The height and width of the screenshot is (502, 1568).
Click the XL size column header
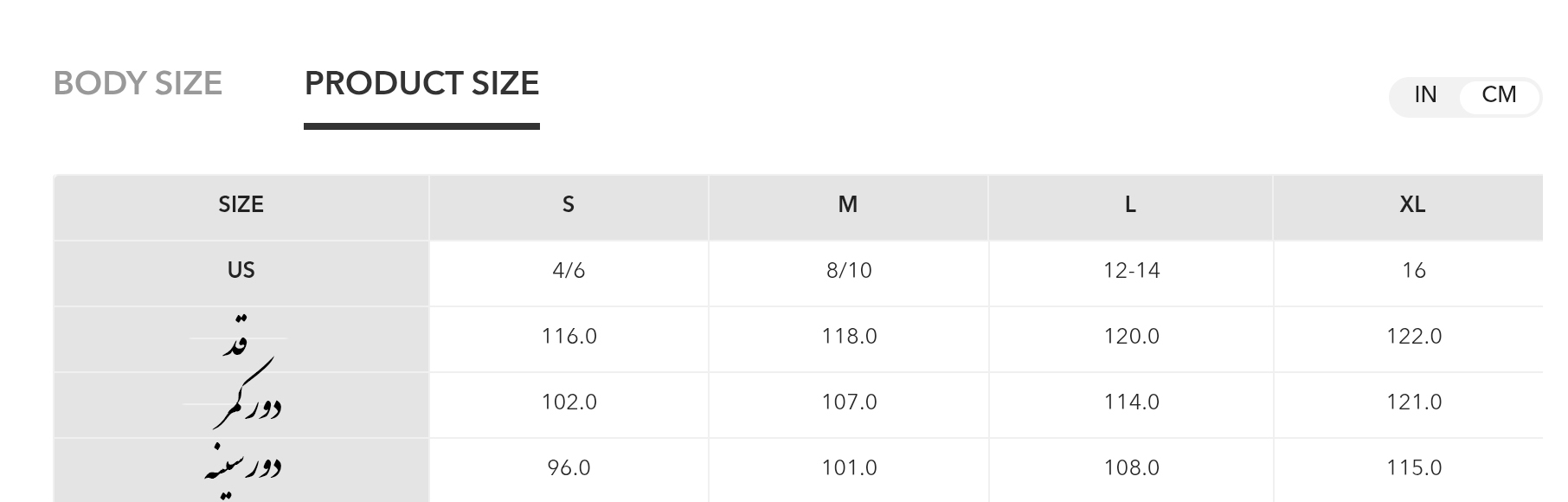click(x=1412, y=205)
